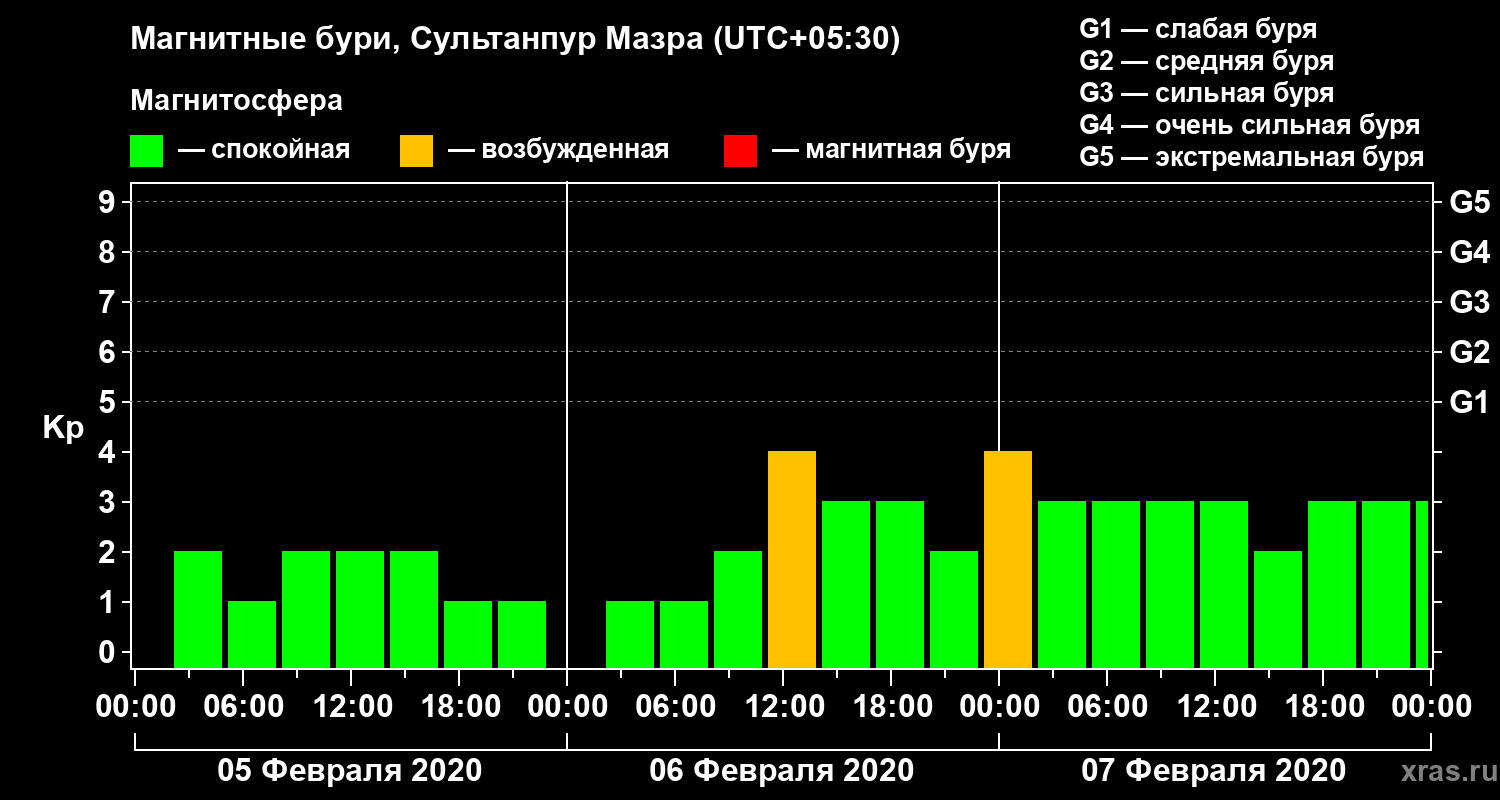Select the 'G5 — экстремальная буря' line

click(1251, 157)
